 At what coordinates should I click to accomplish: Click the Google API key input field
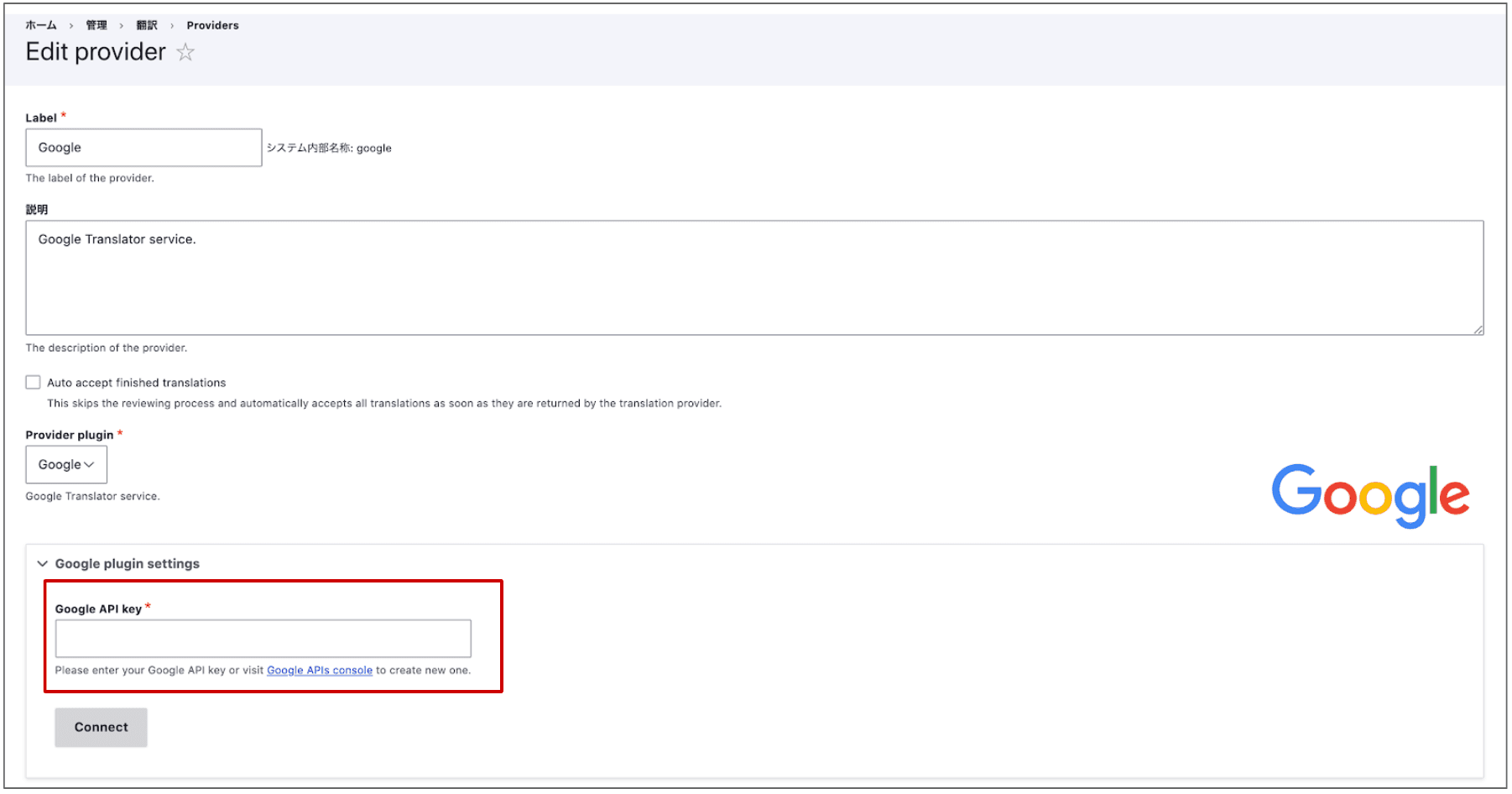pos(263,639)
